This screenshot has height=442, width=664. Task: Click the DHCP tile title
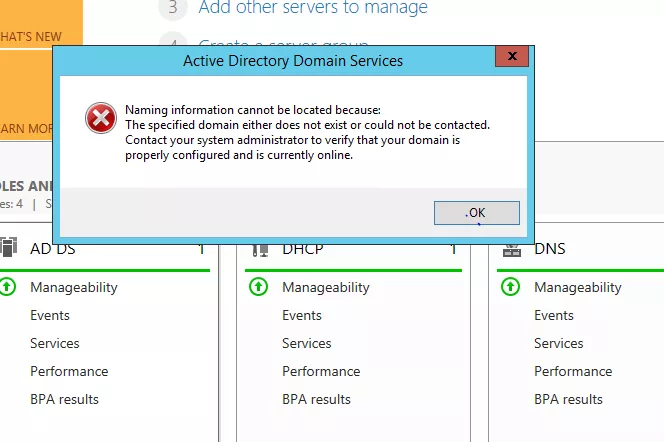302,249
